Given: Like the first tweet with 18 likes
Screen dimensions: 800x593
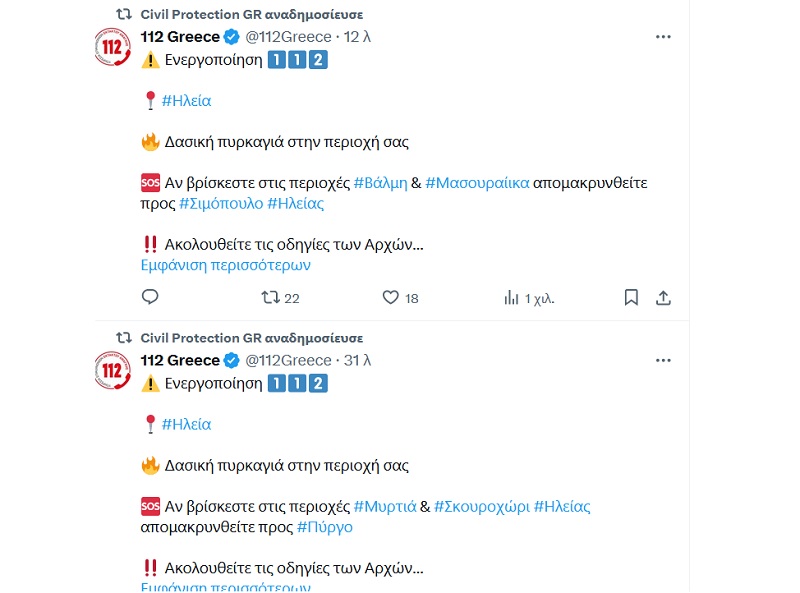Looking at the screenshot, I should [x=391, y=297].
